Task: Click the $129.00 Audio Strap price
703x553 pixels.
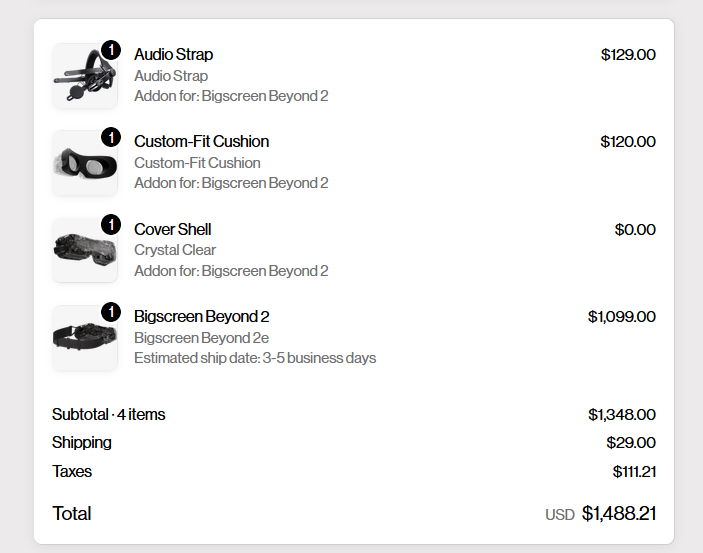Action: pos(628,55)
